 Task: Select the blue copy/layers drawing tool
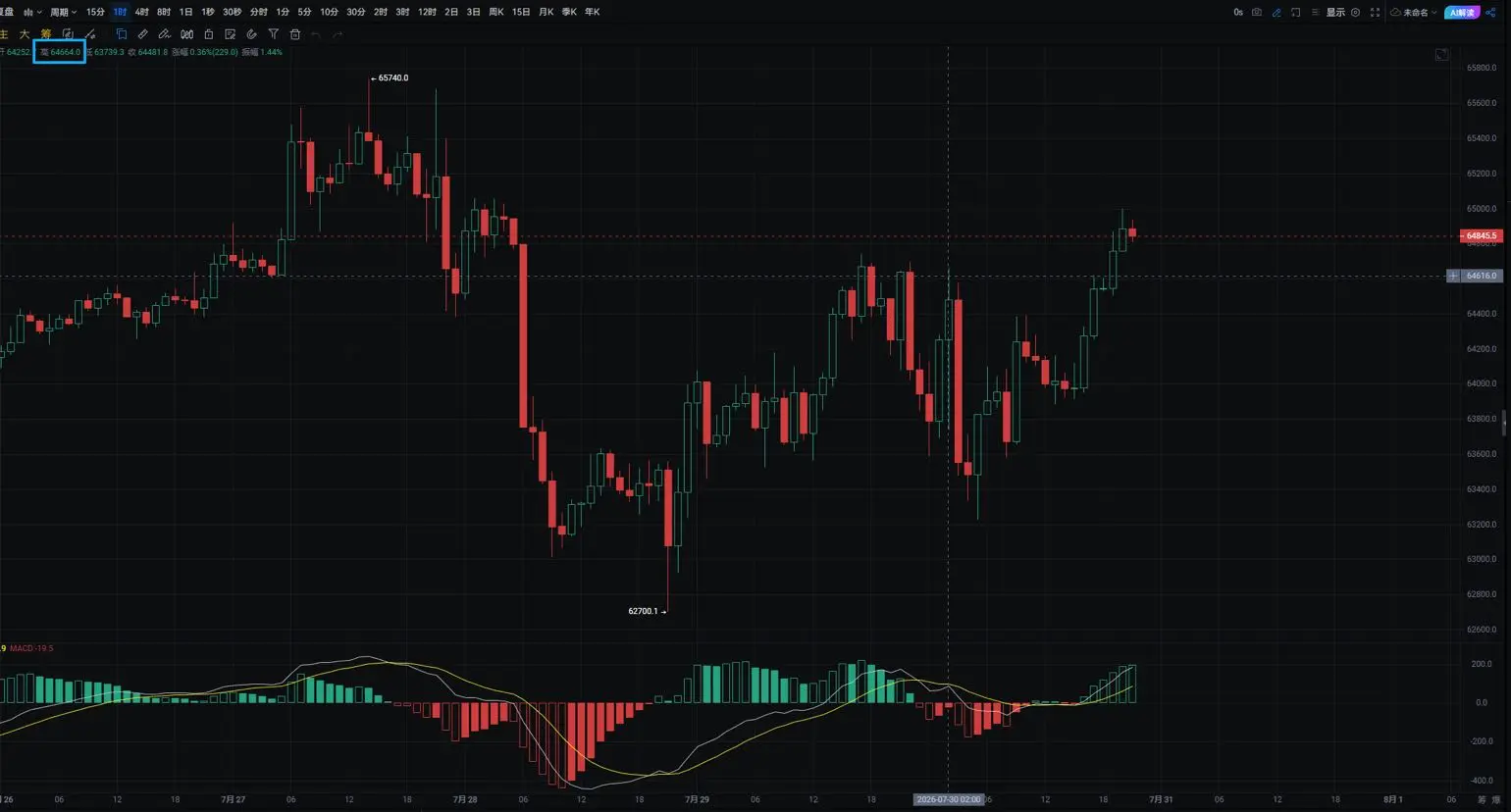point(122,34)
